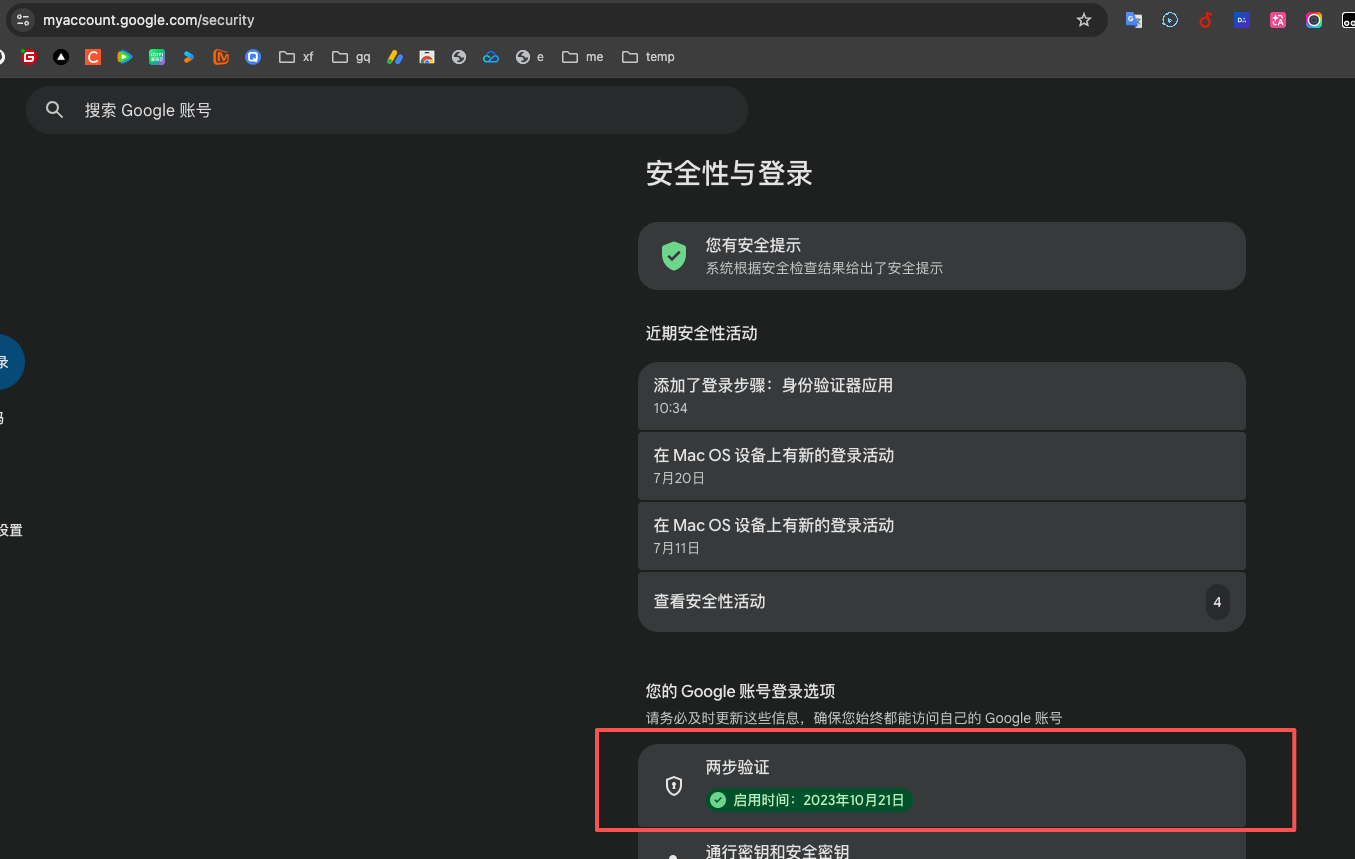Open the 'e' globe bookmark
1355x859 pixels.
(x=530, y=57)
